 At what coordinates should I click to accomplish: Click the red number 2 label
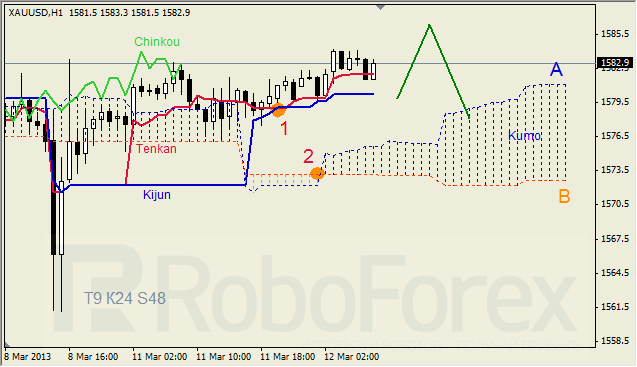(308, 156)
